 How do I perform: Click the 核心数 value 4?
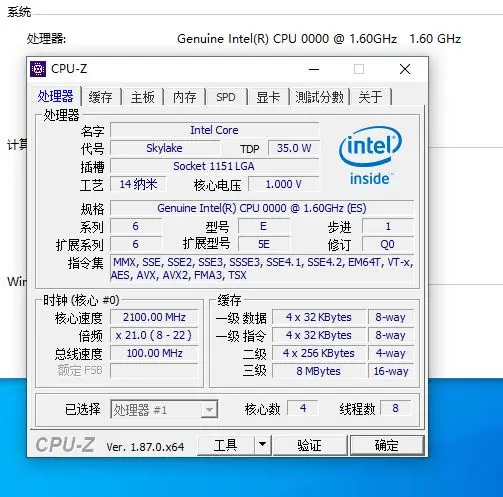pos(303,408)
